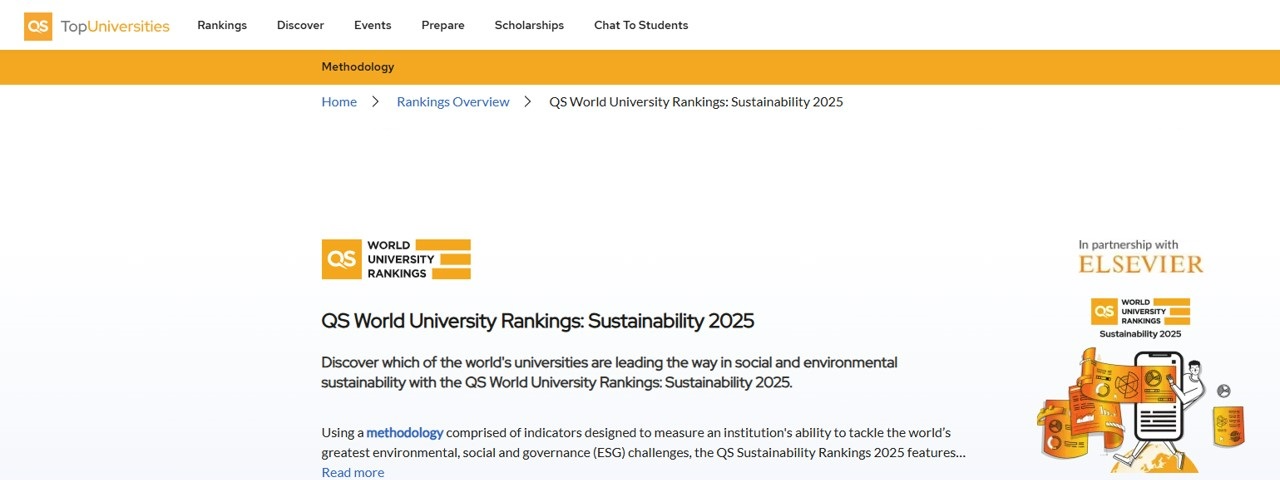Follow the bold methodology link in paragraph
The height and width of the screenshot is (480, 1280).
tap(404, 433)
